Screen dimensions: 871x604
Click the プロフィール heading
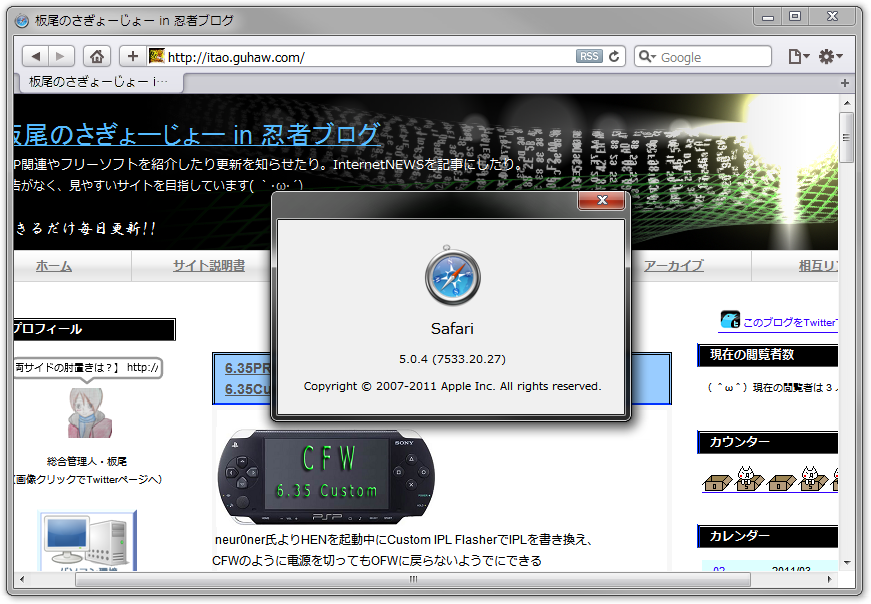[x=48, y=329]
